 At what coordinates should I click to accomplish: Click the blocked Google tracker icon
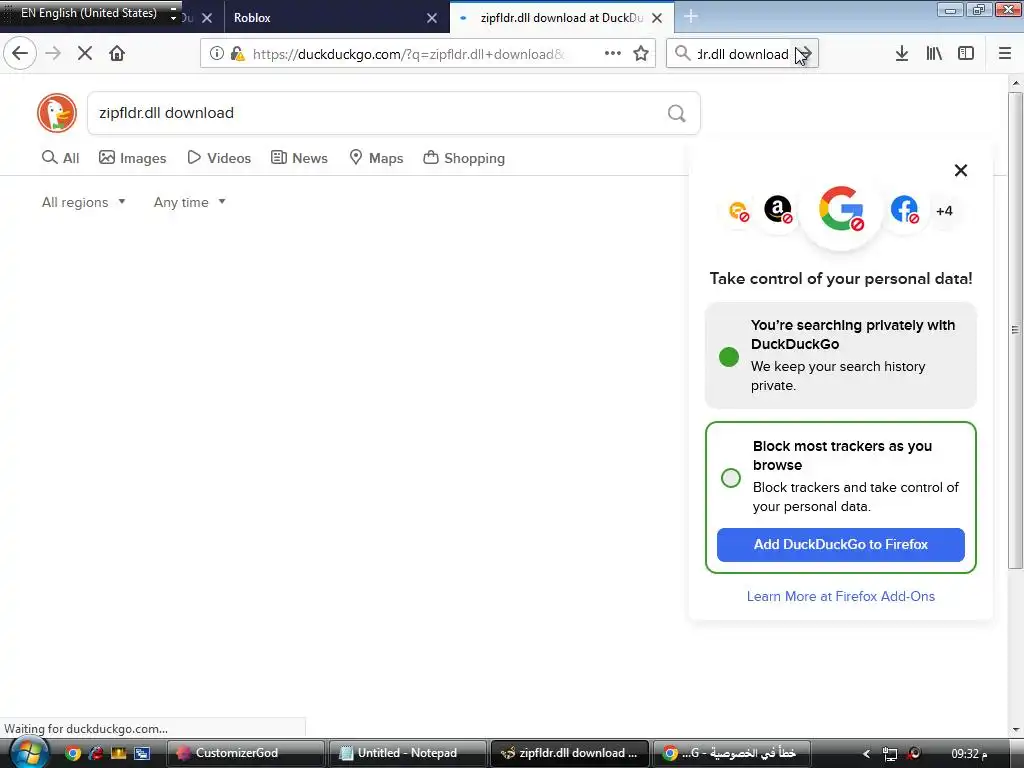click(x=841, y=209)
